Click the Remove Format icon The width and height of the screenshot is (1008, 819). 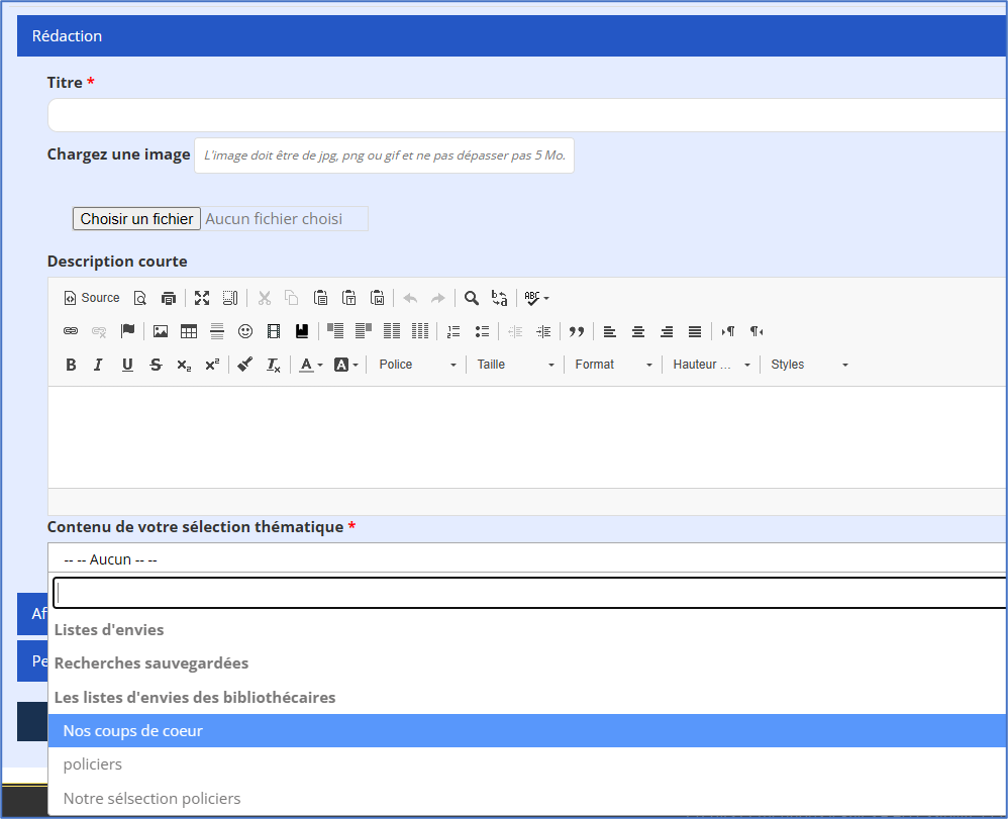(x=273, y=364)
